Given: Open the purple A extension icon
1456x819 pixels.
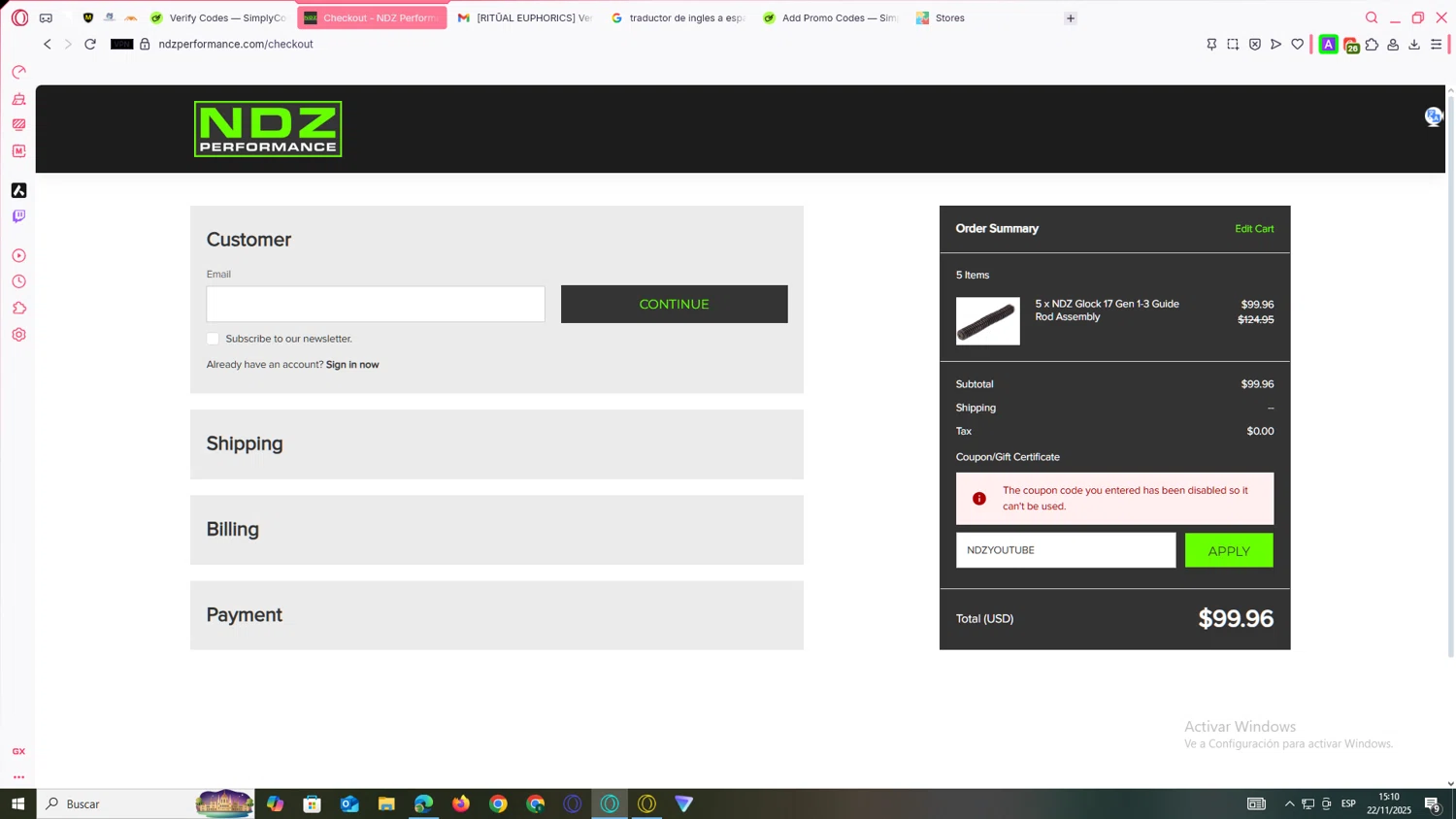Looking at the screenshot, I should pos(1328,44).
